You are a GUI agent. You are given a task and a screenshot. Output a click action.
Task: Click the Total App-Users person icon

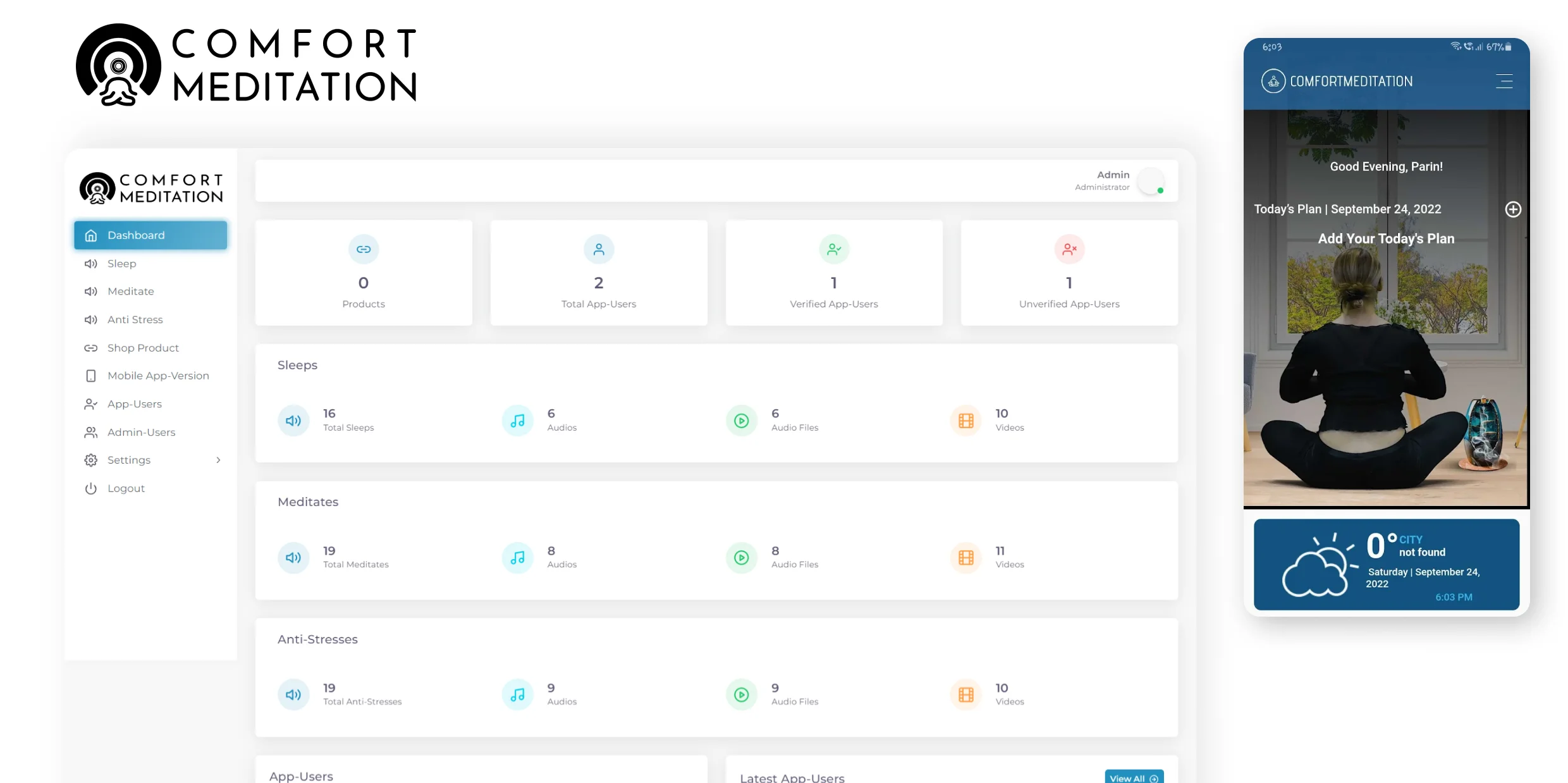598,249
